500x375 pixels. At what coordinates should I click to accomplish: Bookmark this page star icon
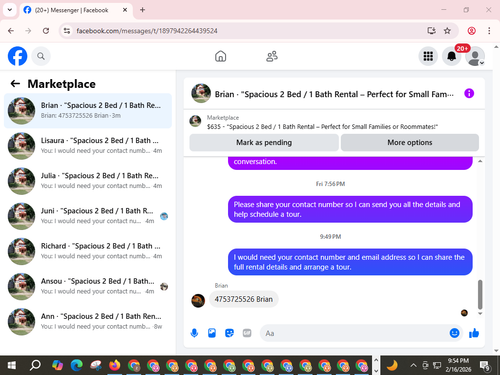[x=447, y=31]
